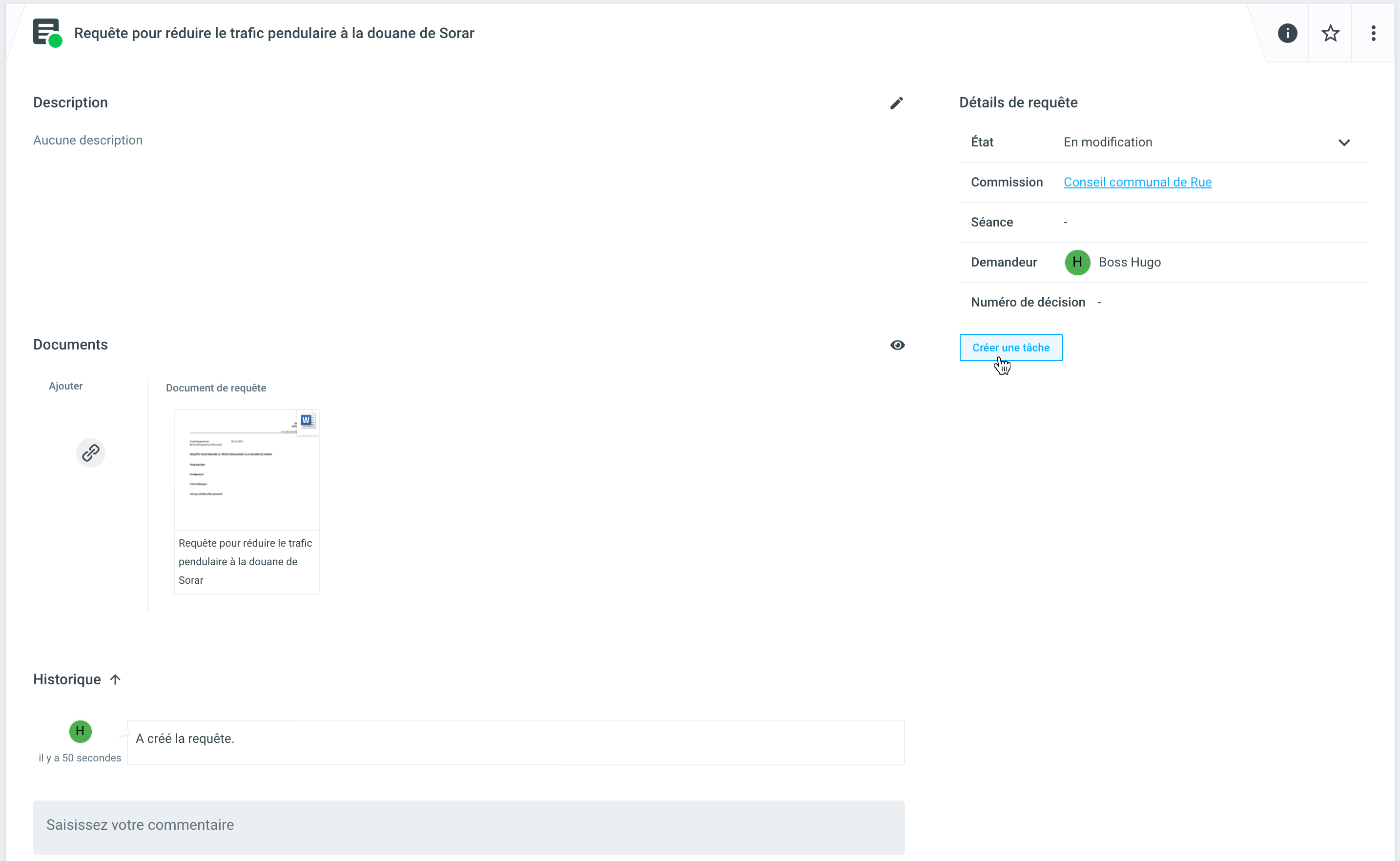The height and width of the screenshot is (861, 1400).
Task: Open the En modification state selector
Action: (x=1108, y=143)
